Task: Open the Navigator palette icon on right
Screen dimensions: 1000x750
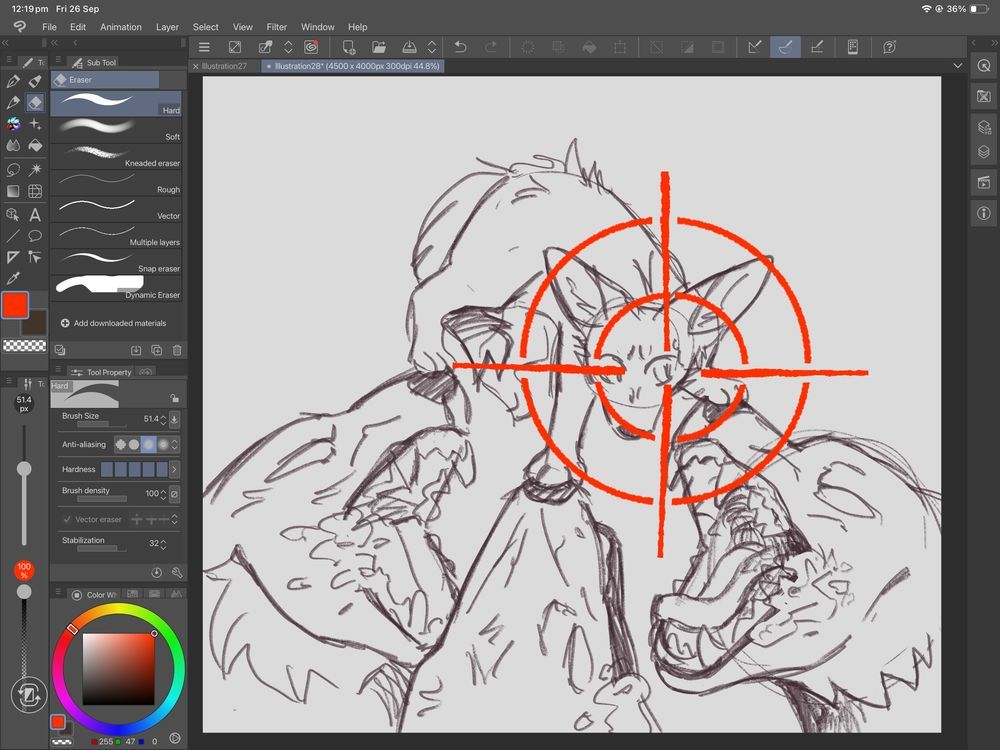Action: point(984,66)
